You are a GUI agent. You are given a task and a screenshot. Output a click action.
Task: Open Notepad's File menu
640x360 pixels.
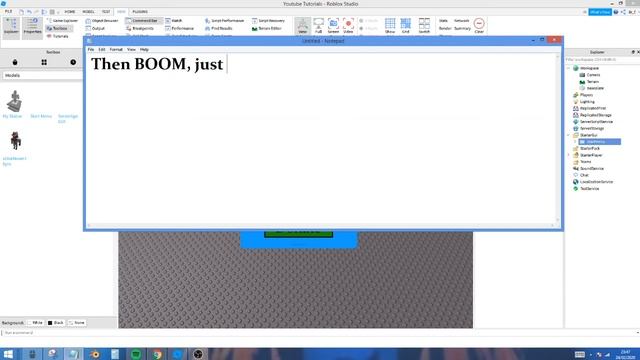click(91, 49)
